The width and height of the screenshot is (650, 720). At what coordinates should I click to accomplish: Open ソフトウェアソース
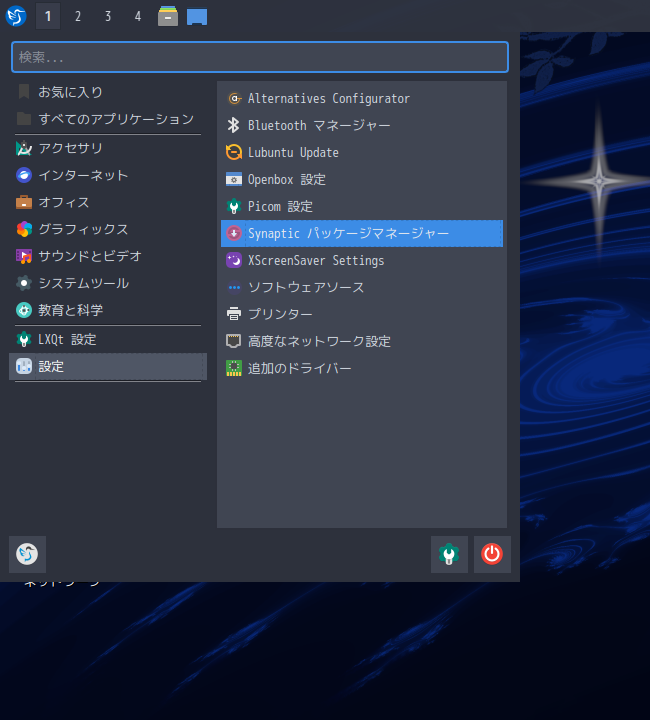pyautogui.click(x=362, y=287)
